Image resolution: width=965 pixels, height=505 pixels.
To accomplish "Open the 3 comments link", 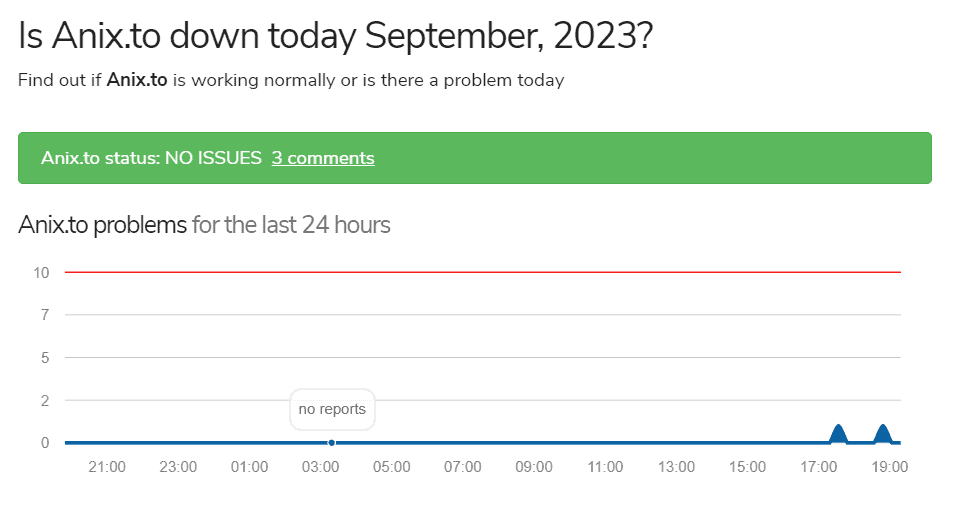I will [x=322, y=158].
